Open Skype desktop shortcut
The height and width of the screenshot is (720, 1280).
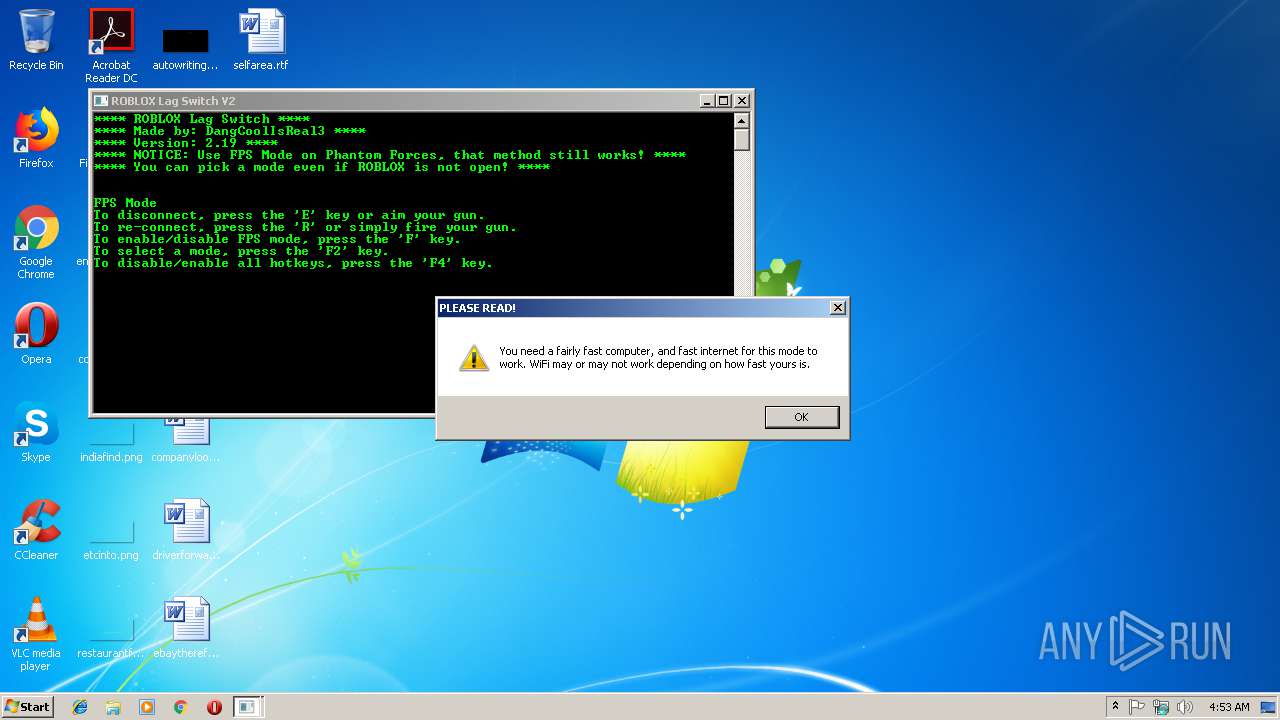point(36,432)
